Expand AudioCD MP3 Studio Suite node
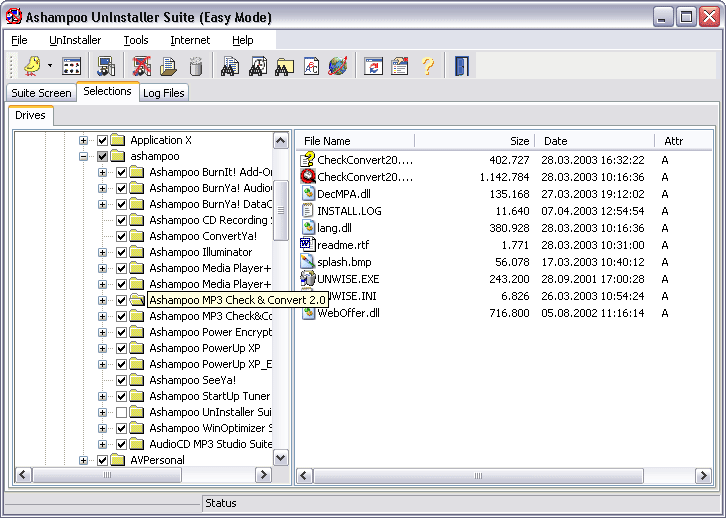 pos(102,445)
